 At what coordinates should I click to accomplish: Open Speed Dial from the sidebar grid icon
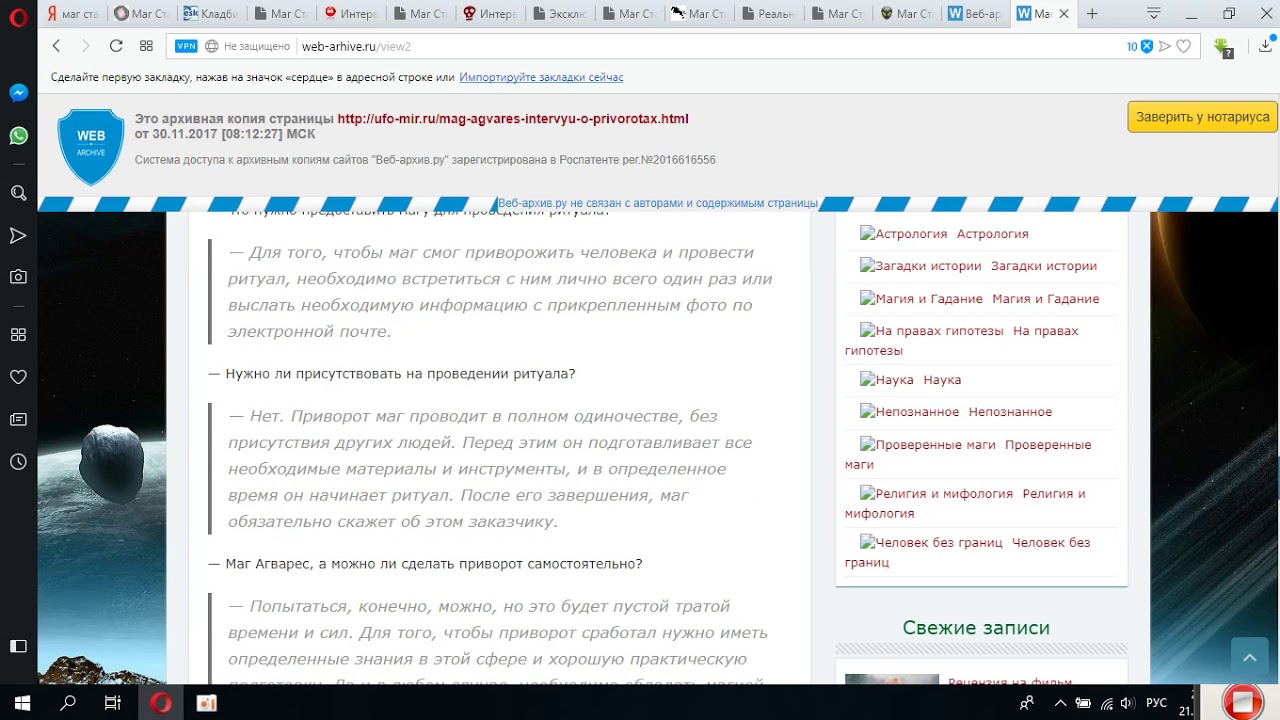point(18,335)
